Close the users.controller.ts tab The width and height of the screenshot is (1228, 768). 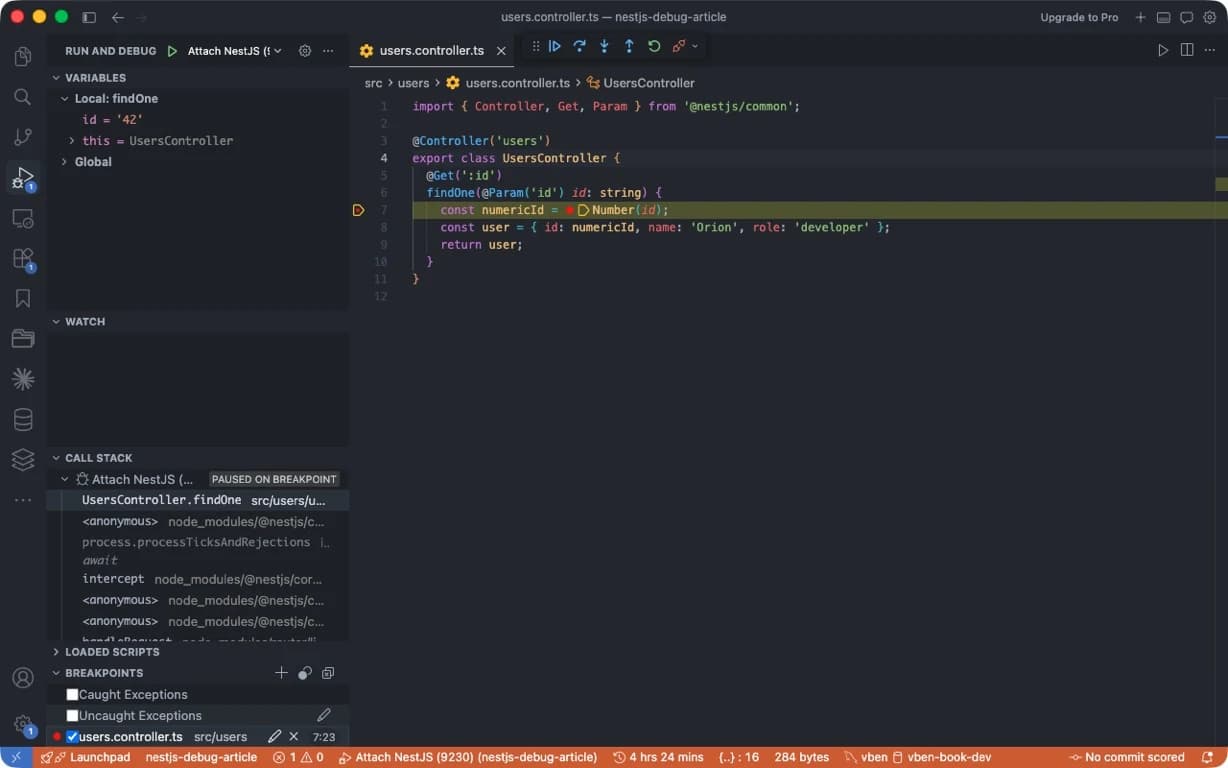pos(501,51)
